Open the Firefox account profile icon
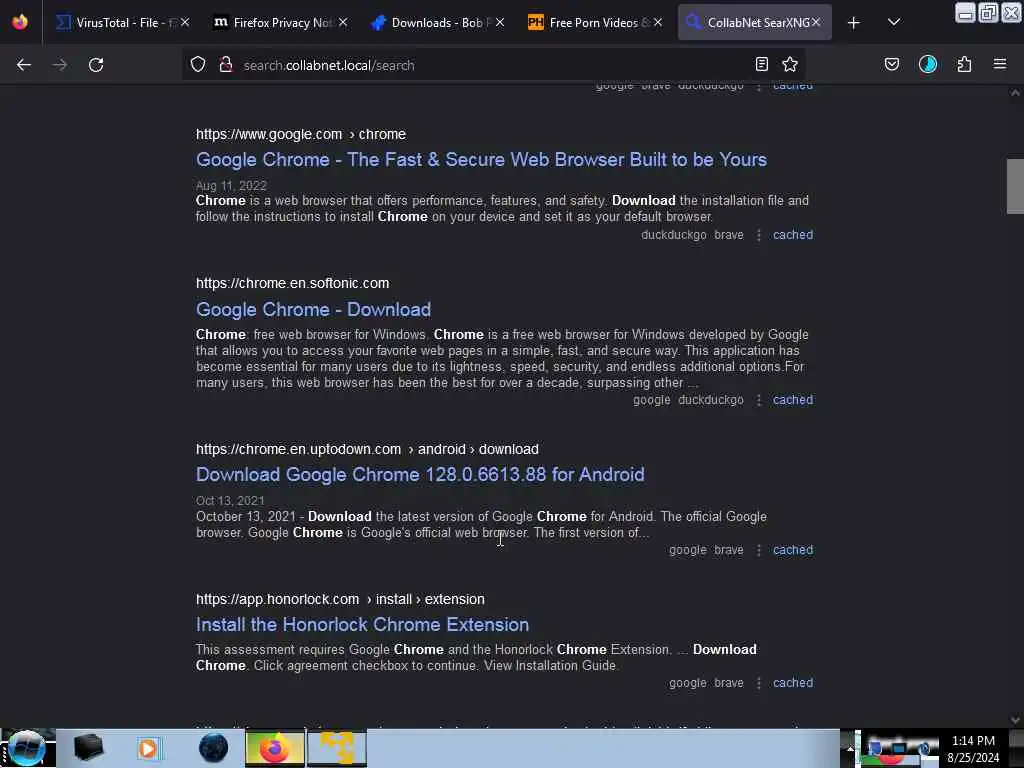 coord(928,64)
